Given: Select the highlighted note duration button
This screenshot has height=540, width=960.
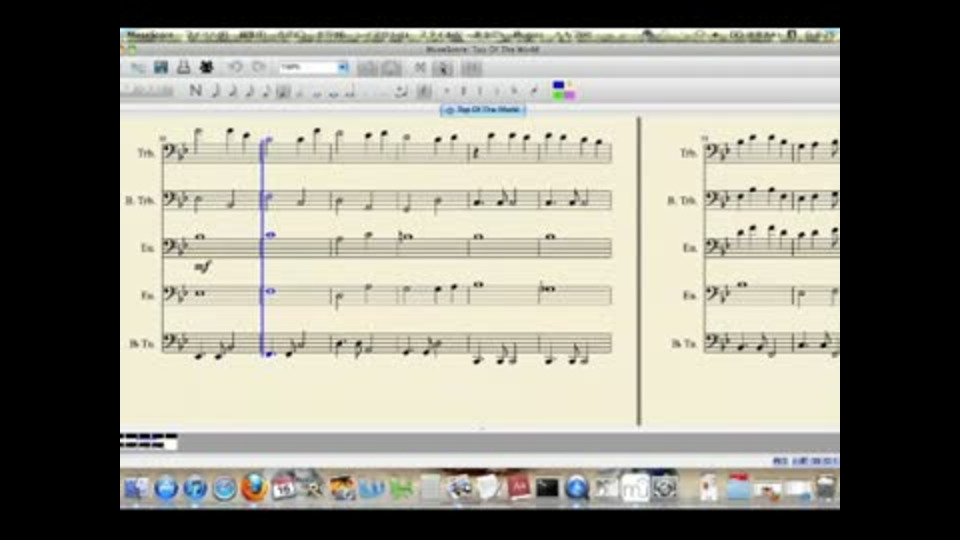Looking at the screenshot, I should pos(283,91).
